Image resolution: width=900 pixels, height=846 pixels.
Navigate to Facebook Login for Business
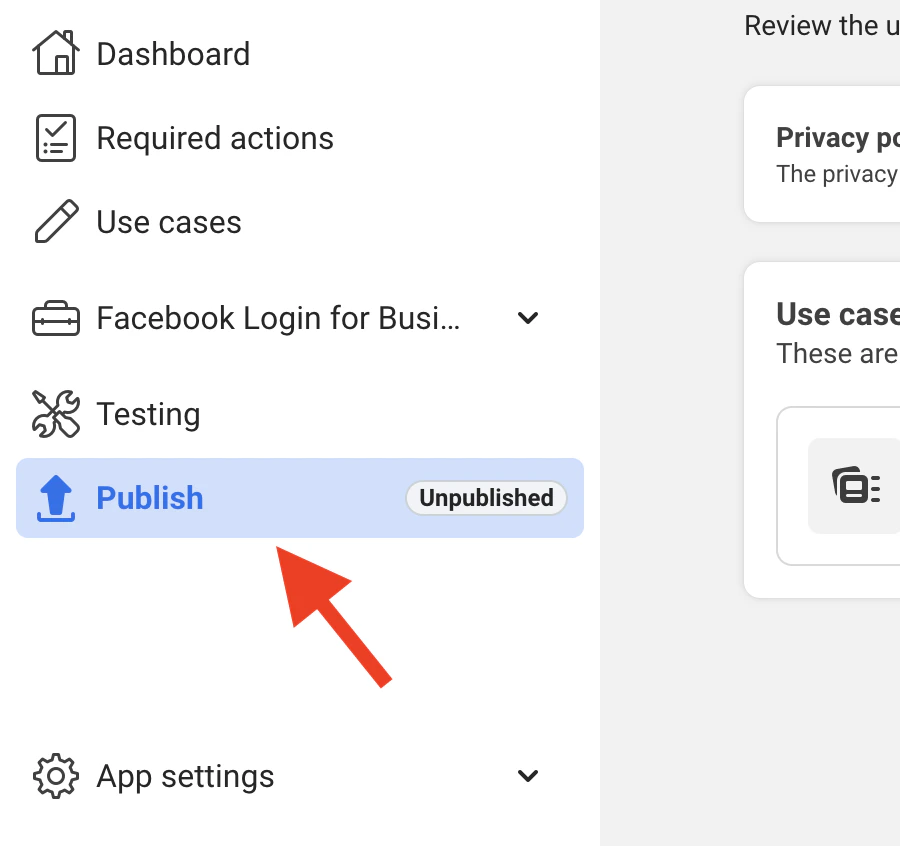click(x=277, y=317)
